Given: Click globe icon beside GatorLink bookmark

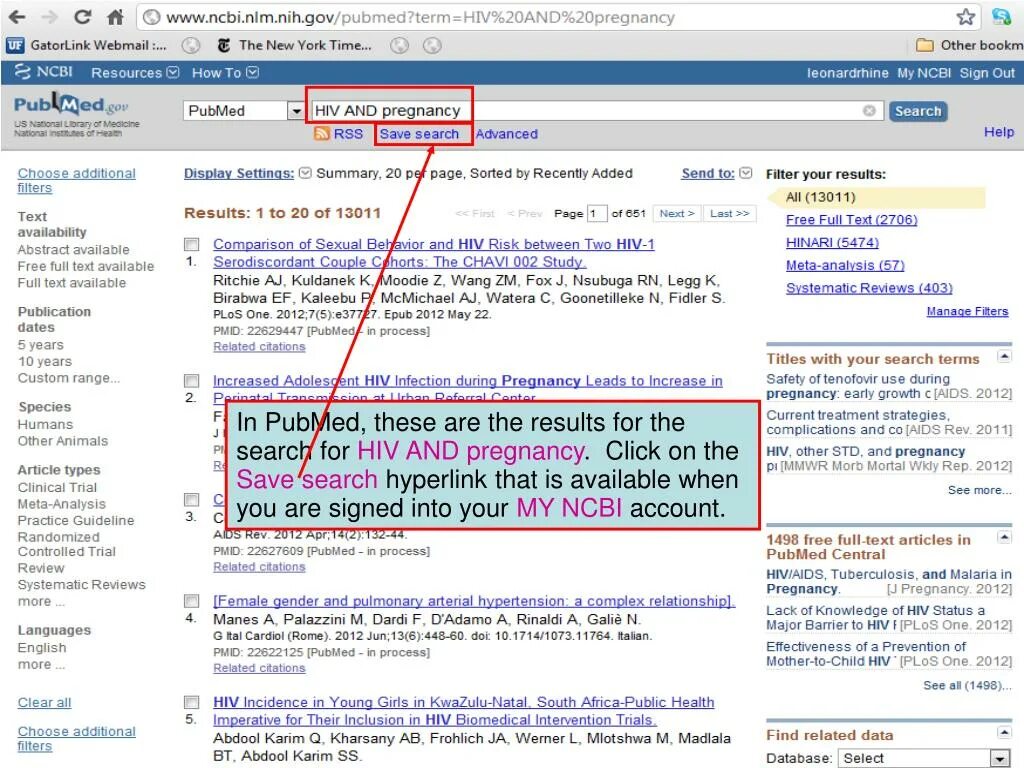Looking at the screenshot, I should pyautogui.click(x=191, y=45).
